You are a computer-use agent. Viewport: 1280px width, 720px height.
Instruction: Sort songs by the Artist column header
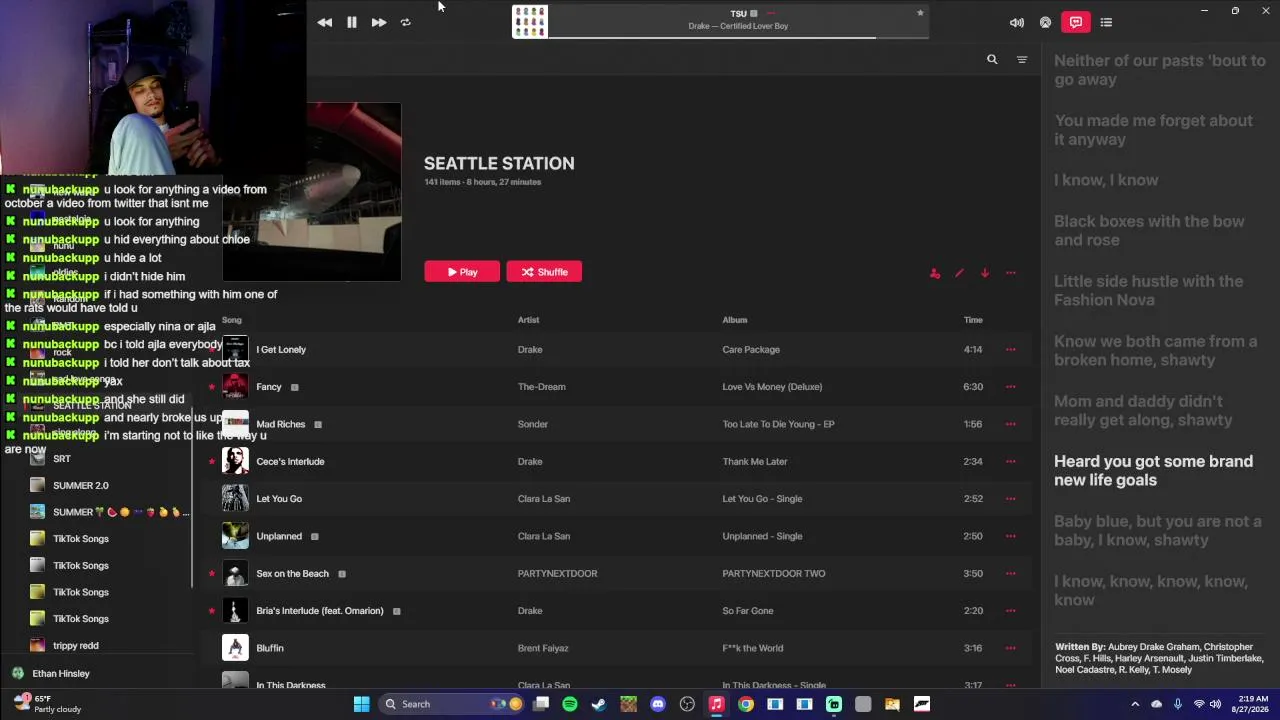click(528, 320)
